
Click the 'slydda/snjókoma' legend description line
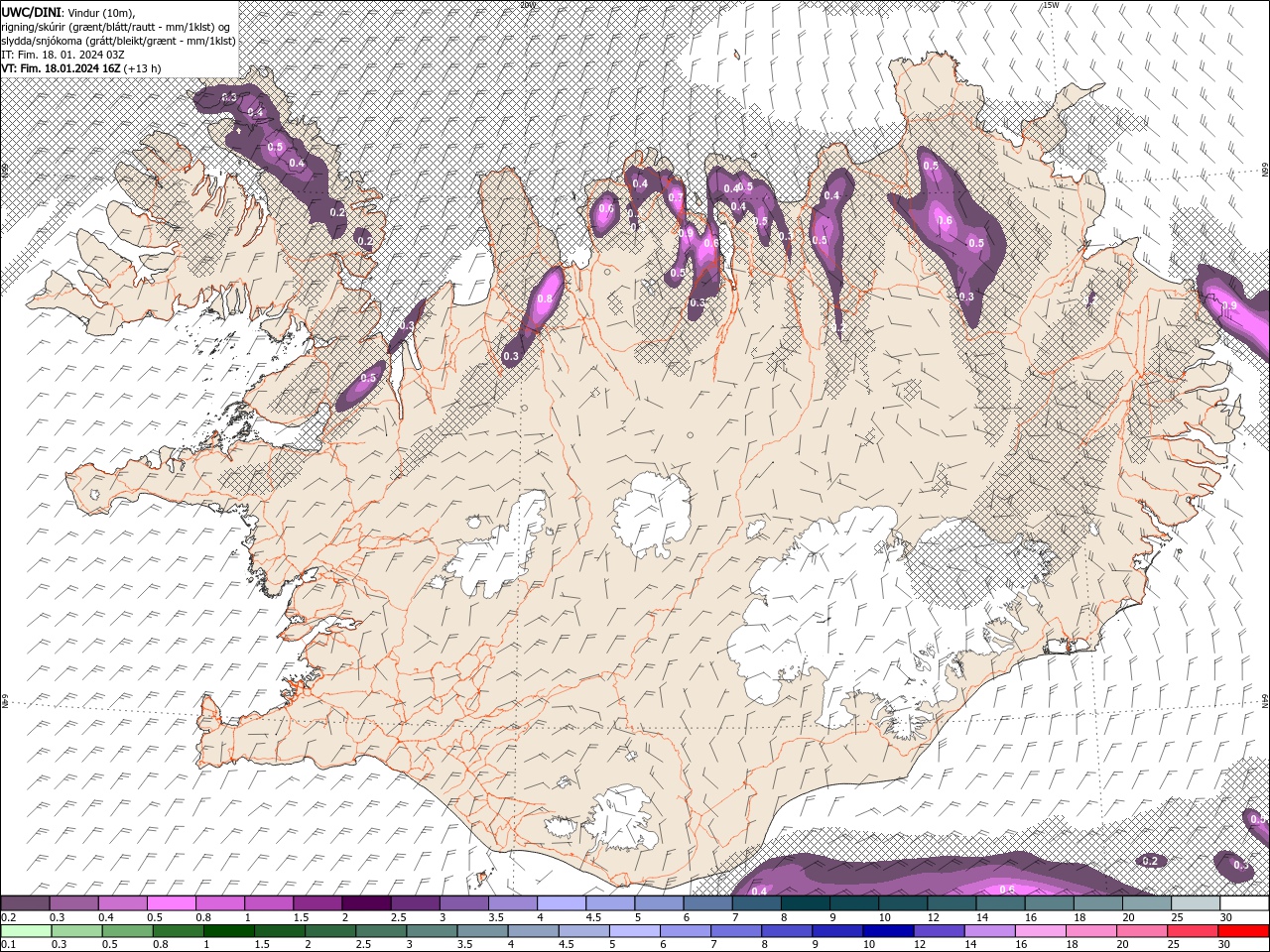tap(118, 41)
